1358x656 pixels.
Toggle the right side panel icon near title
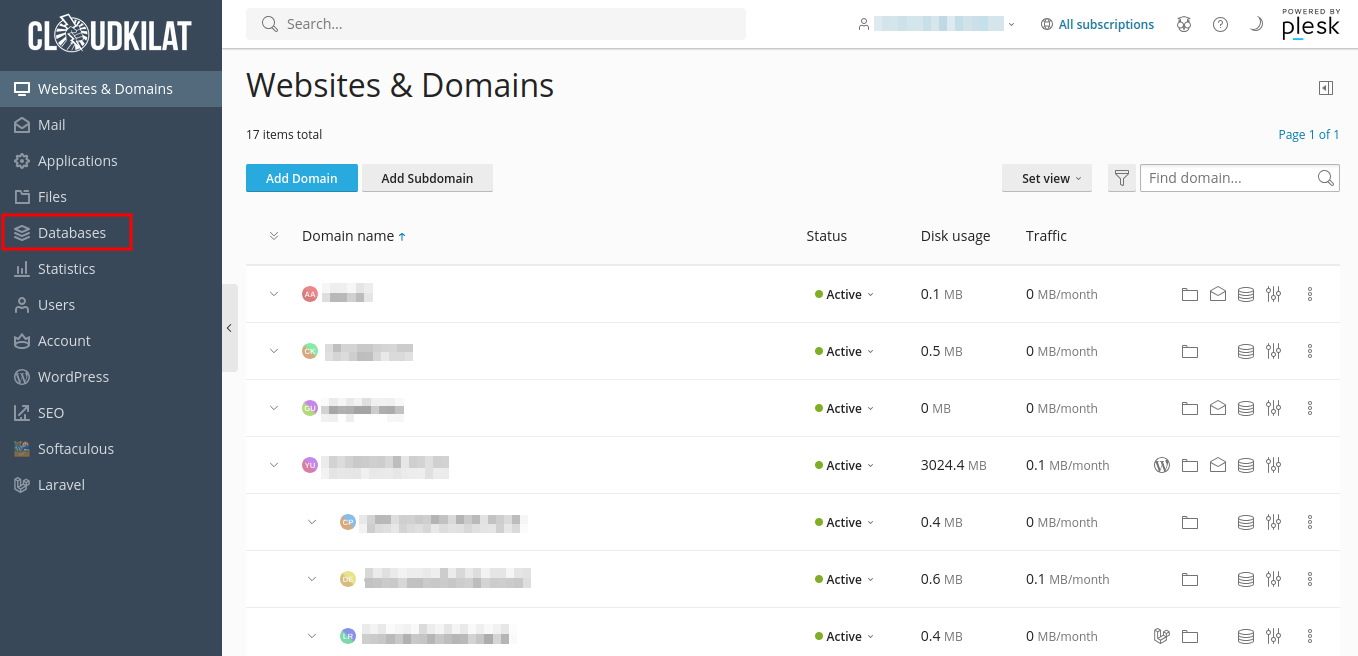1325,88
